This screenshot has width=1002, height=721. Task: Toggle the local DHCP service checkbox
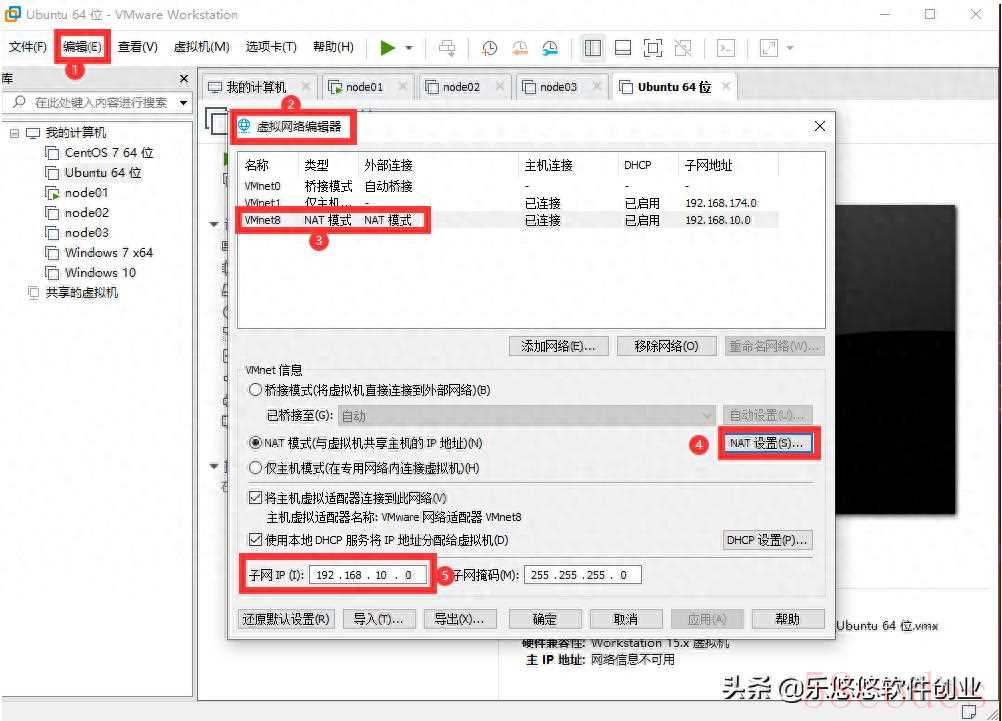255,540
